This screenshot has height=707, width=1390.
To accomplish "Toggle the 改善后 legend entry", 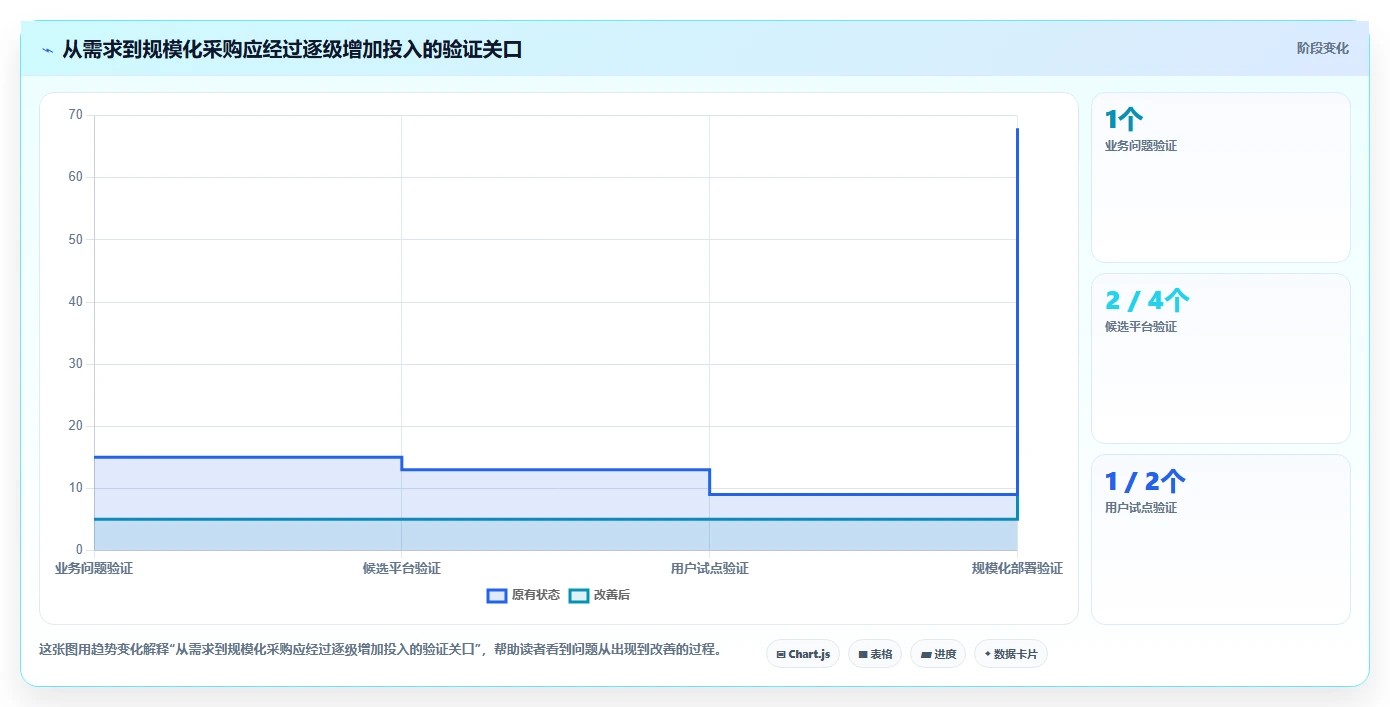I will click(x=599, y=595).
